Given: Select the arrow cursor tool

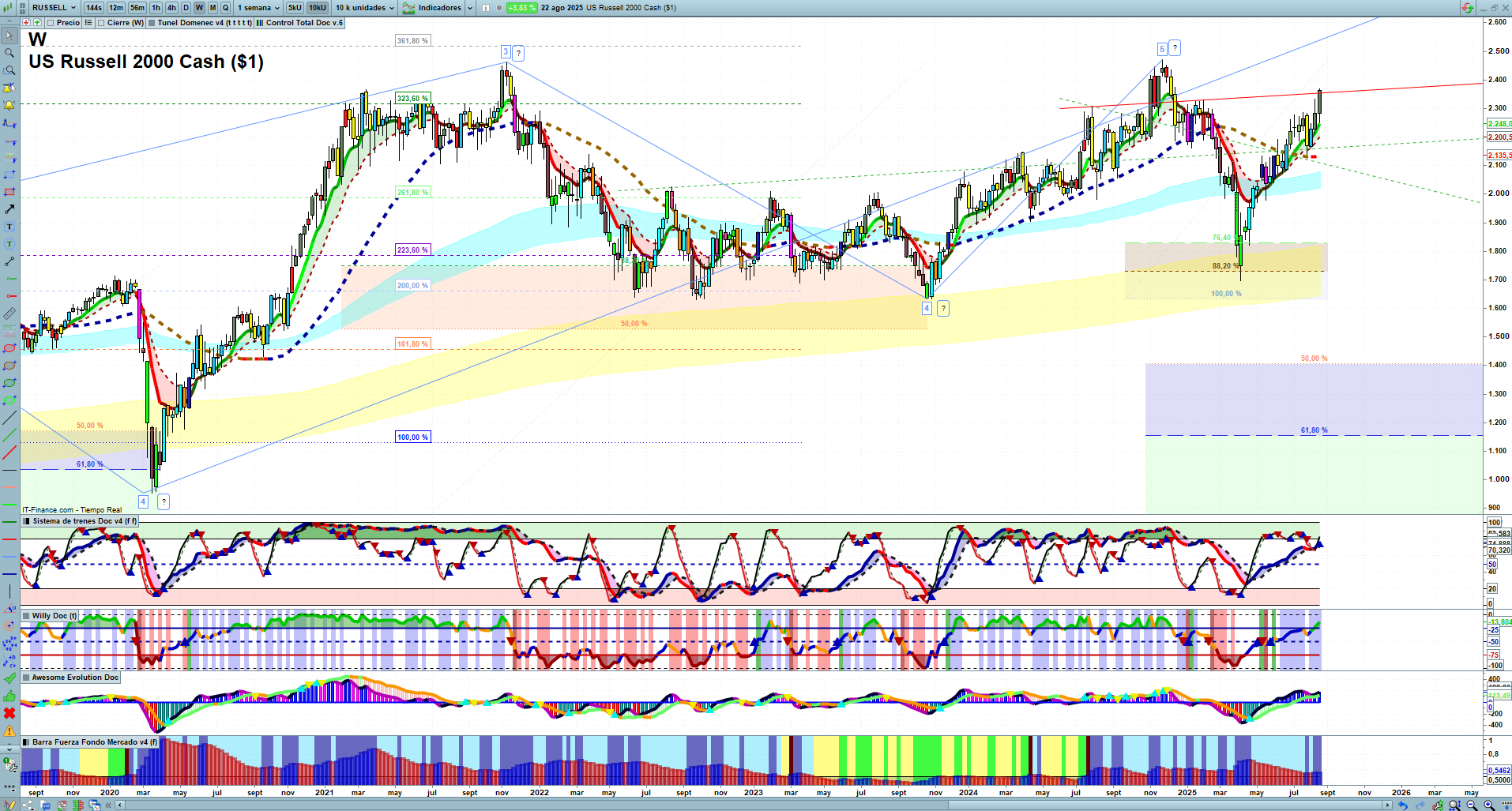Looking at the screenshot, I should [9, 36].
